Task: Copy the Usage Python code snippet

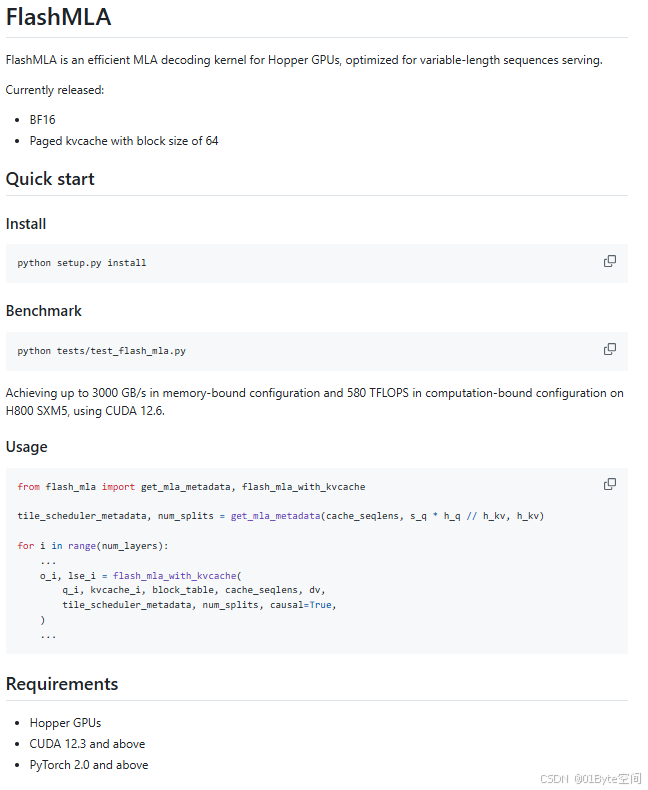Action: 609,484
